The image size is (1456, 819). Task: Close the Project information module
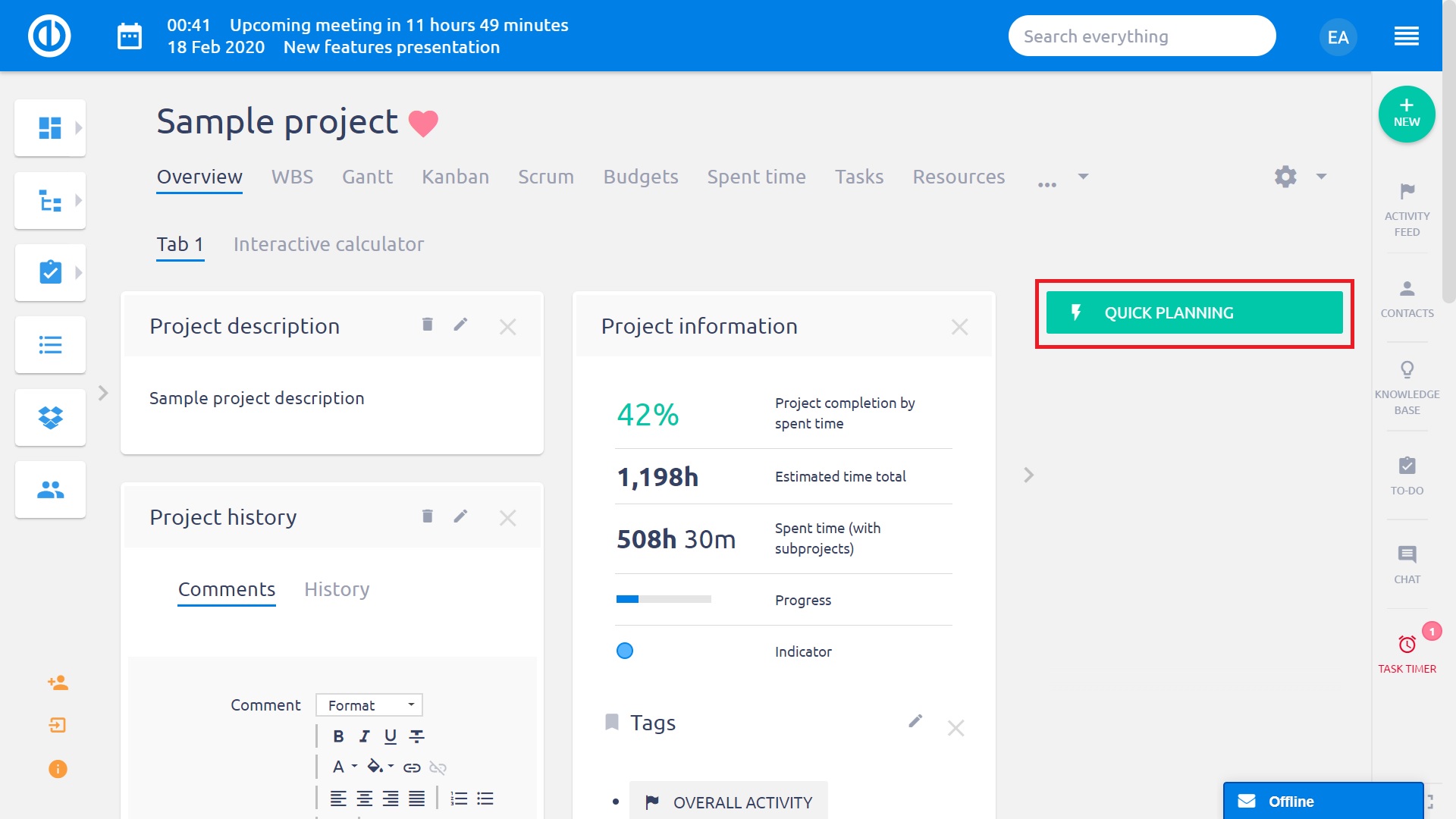959,327
